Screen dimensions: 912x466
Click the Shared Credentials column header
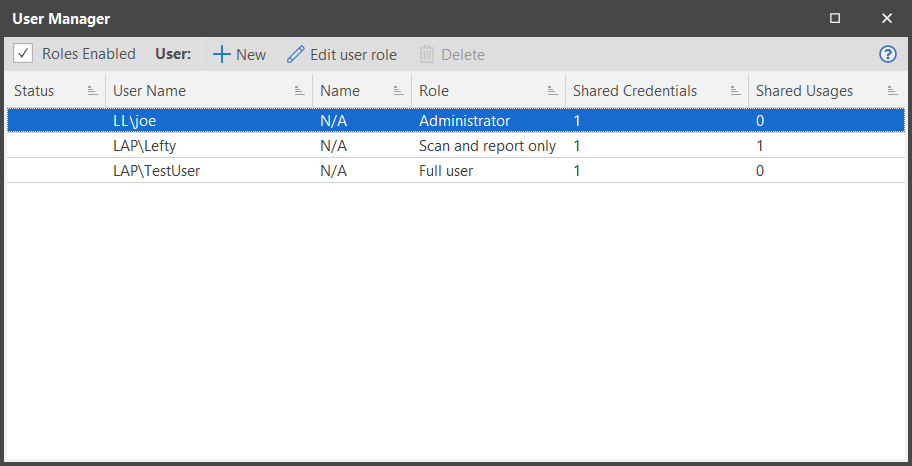click(635, 91)
